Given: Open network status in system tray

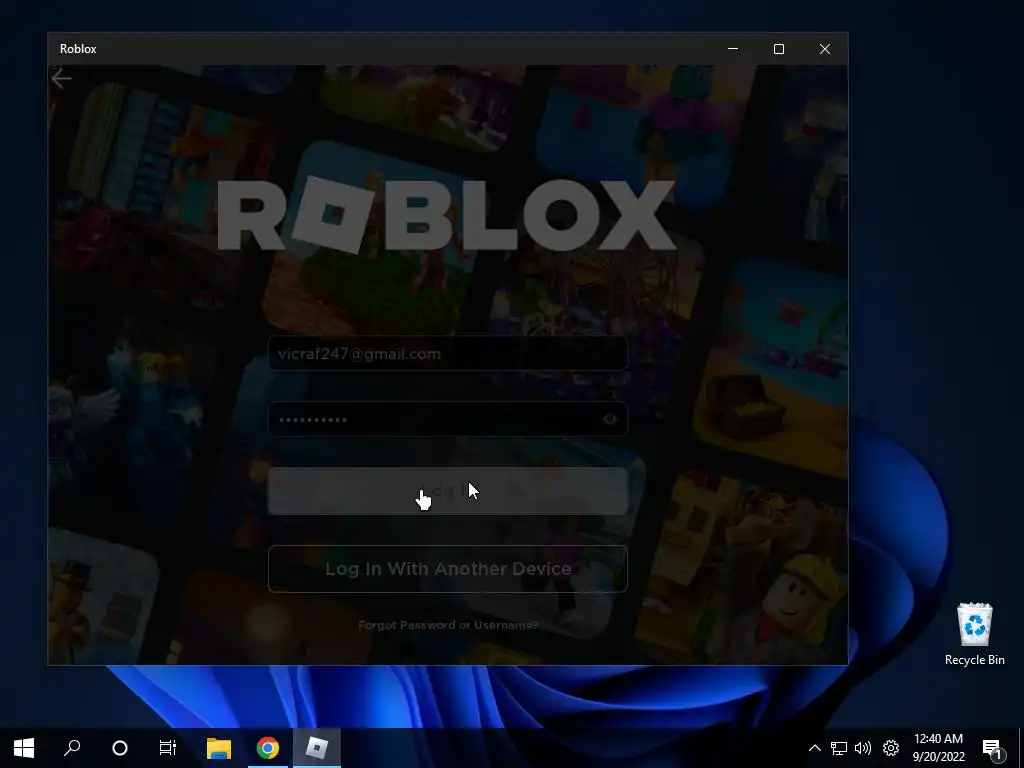Looking at the screenshot, I should click(x=839, y=748).
